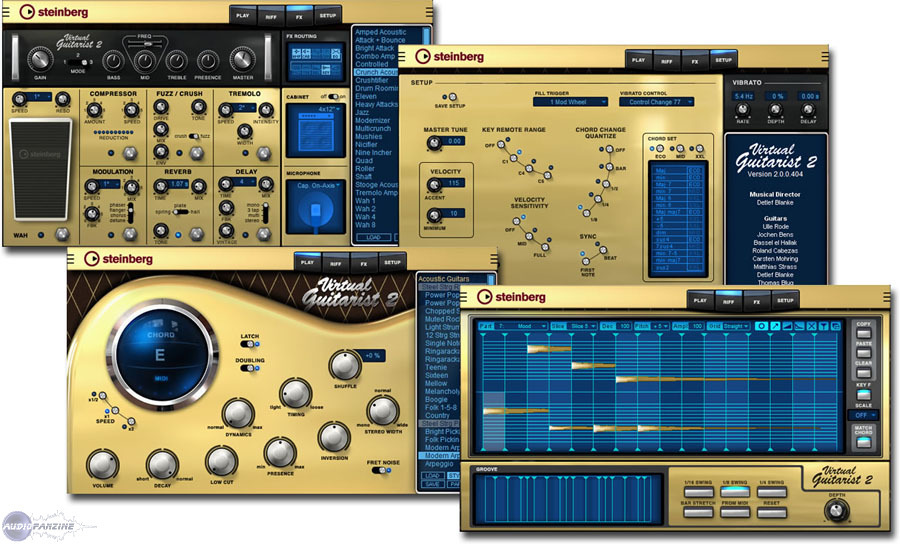Screen dimensions: 900x544
Task: Click the Master Tune knob in Setup
Action: pos(435,143)
